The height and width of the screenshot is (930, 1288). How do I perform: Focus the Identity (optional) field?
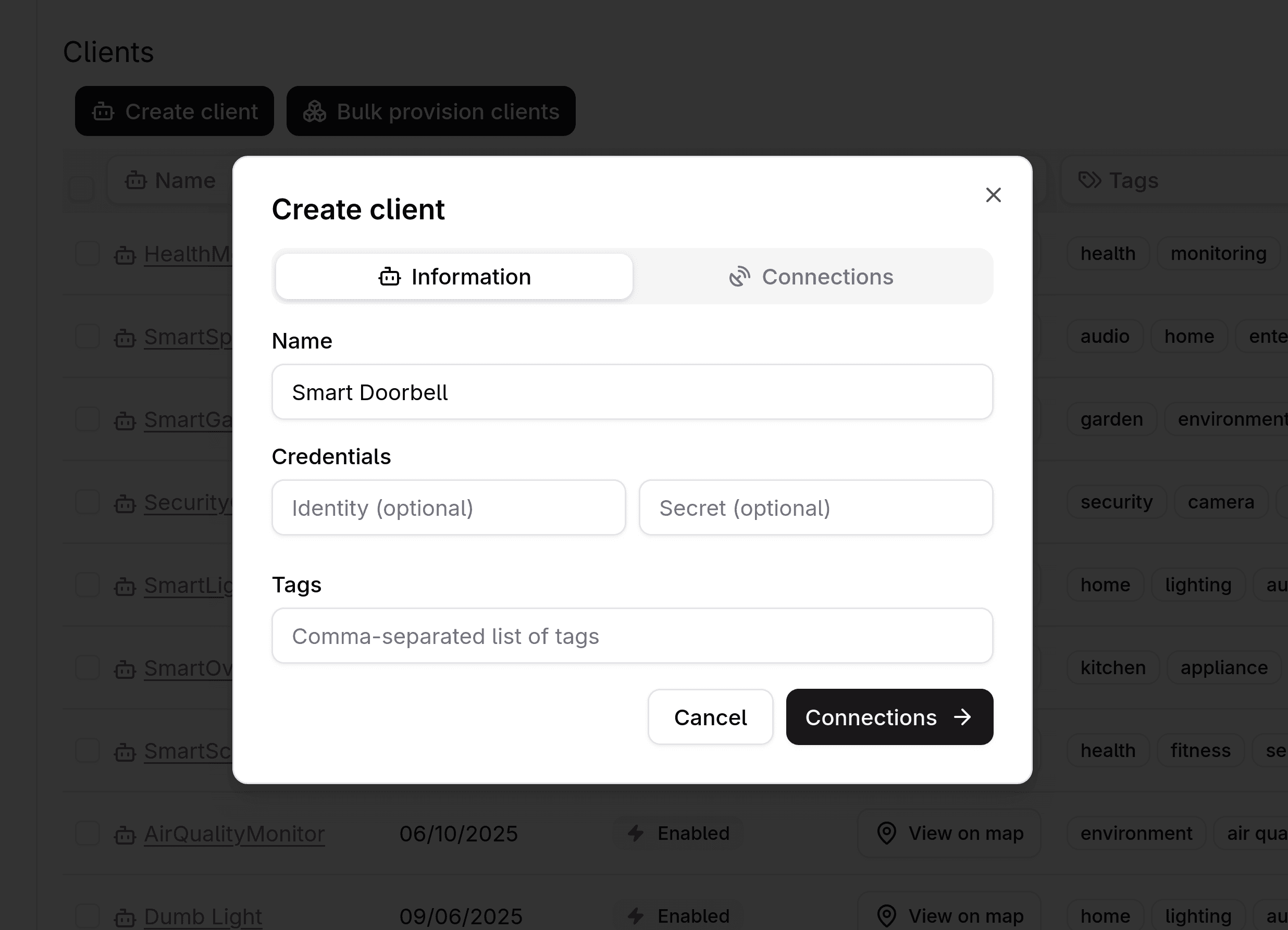[448, 508]
